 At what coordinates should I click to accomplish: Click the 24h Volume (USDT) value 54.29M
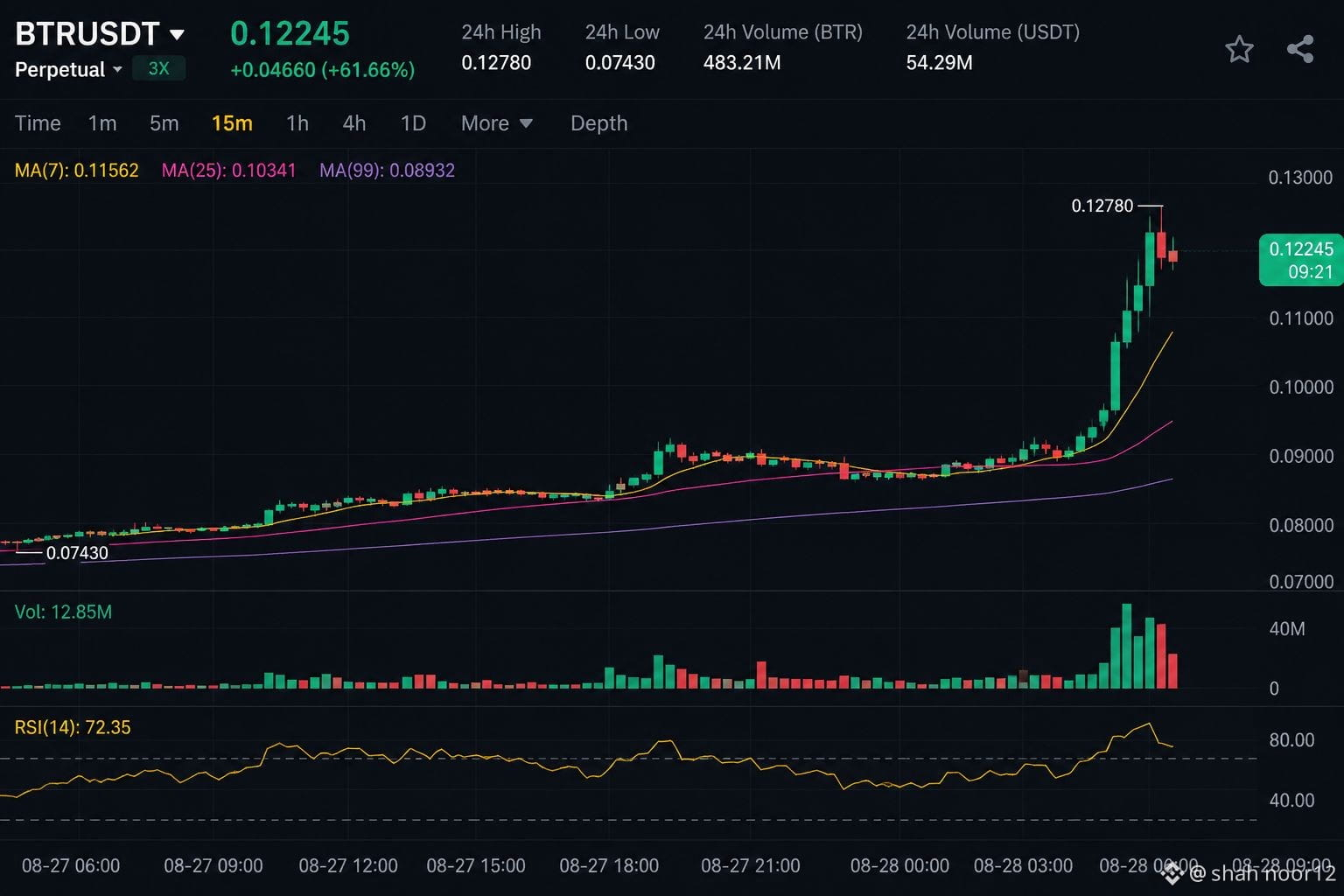coord(939,63)
